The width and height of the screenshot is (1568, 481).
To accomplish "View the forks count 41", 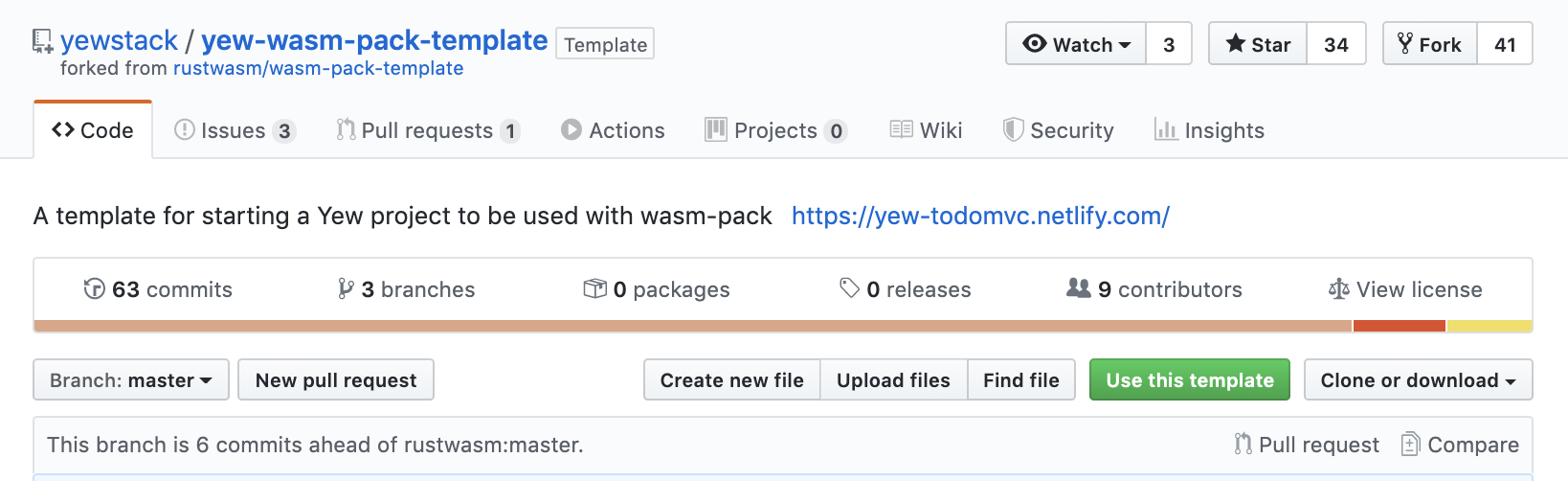I will (x=1505, y=44).
